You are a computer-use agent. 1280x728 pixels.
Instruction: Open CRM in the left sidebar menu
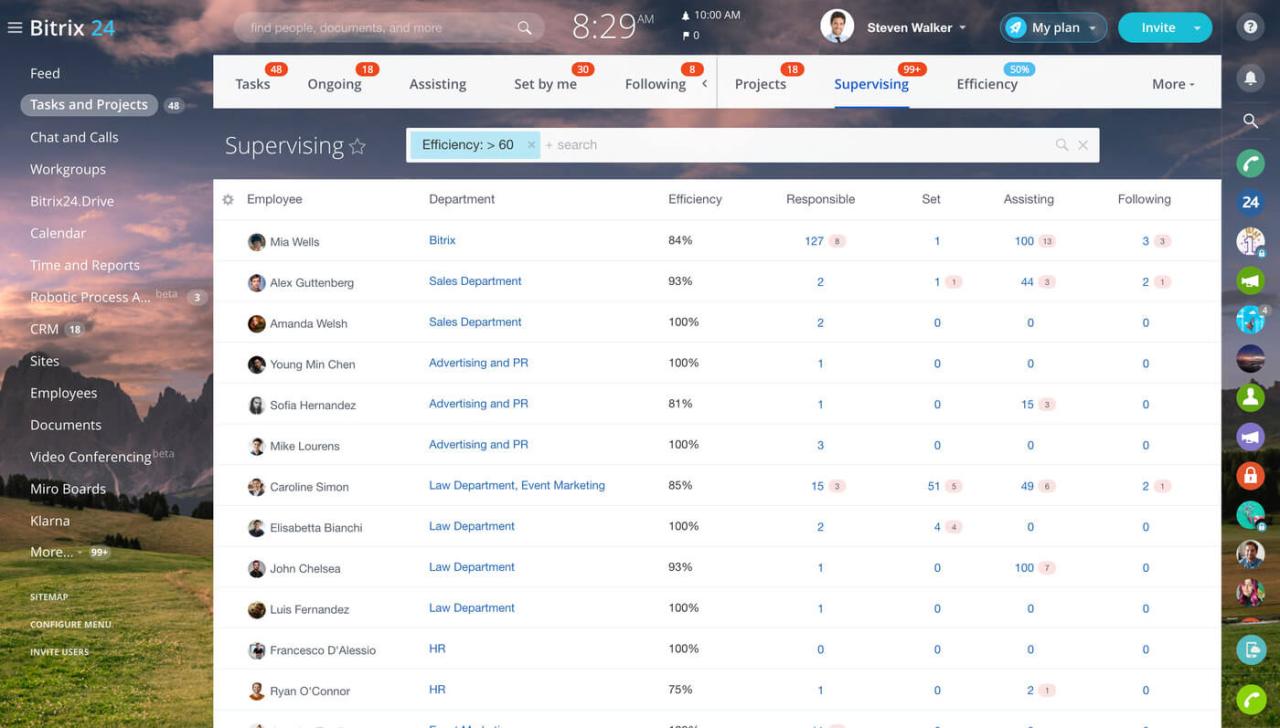(44, 329)
